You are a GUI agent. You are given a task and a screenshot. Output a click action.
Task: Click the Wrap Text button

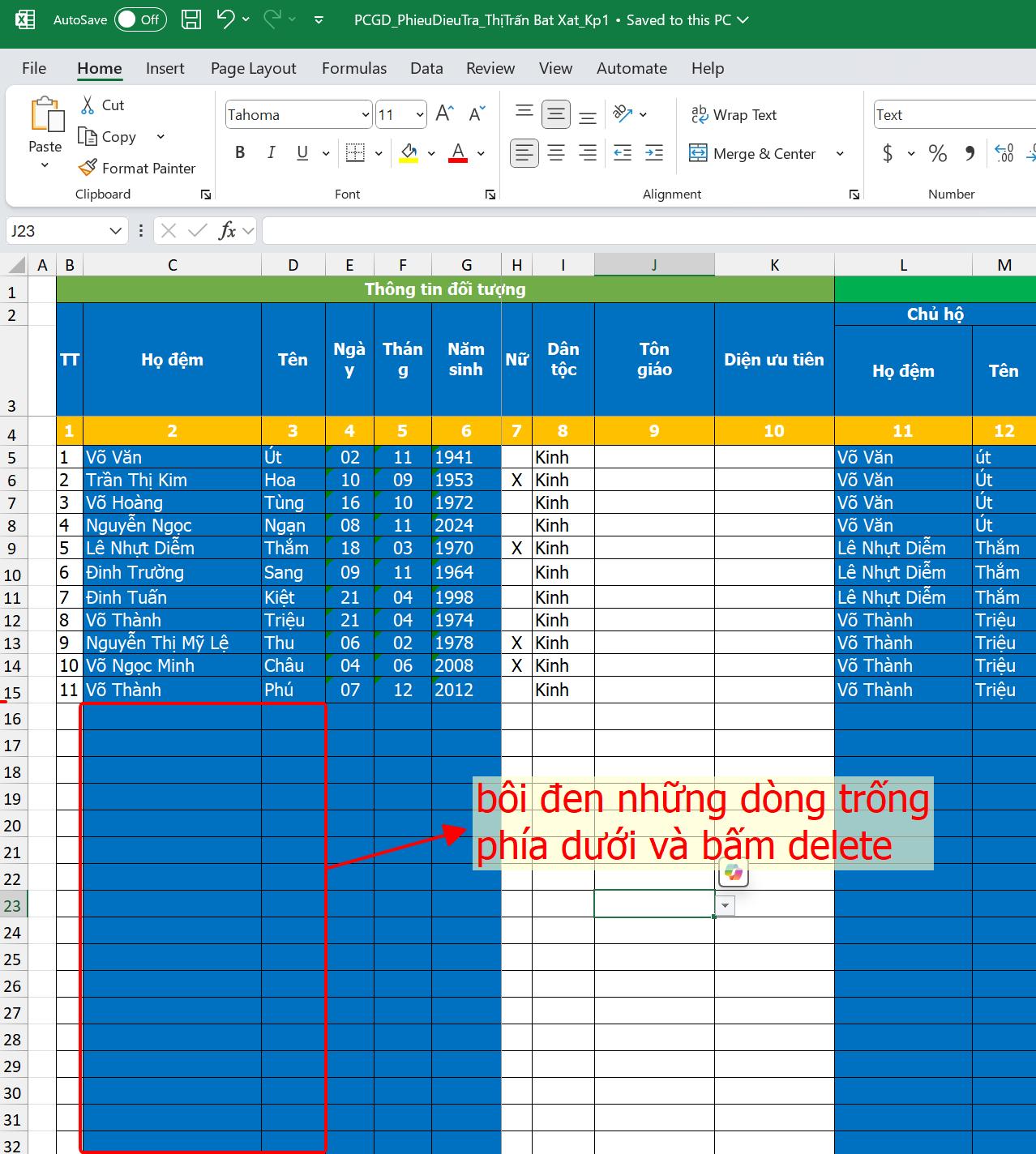tap(734, 115)
